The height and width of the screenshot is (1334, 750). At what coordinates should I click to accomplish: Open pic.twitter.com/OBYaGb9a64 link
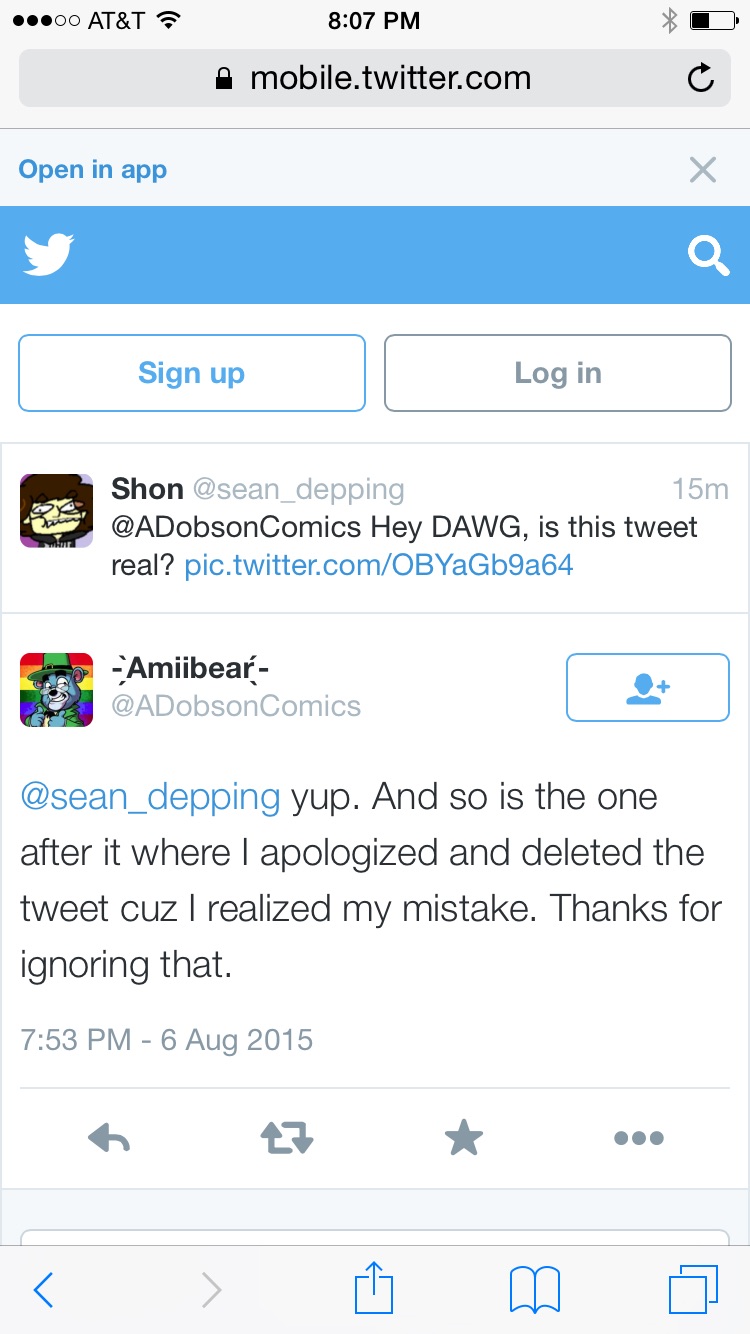pos(379,565)
